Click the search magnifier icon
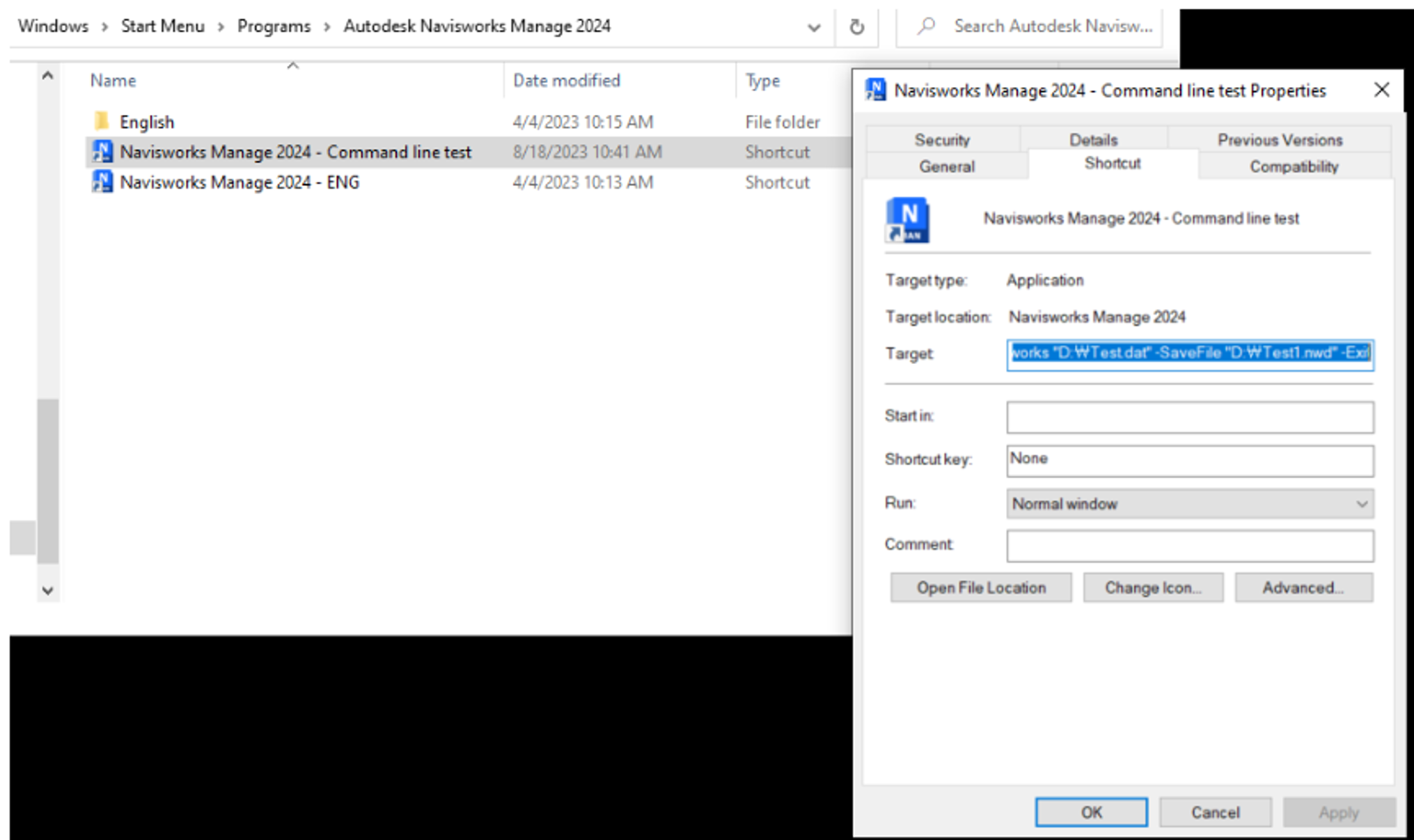 [x=926, y=26]
